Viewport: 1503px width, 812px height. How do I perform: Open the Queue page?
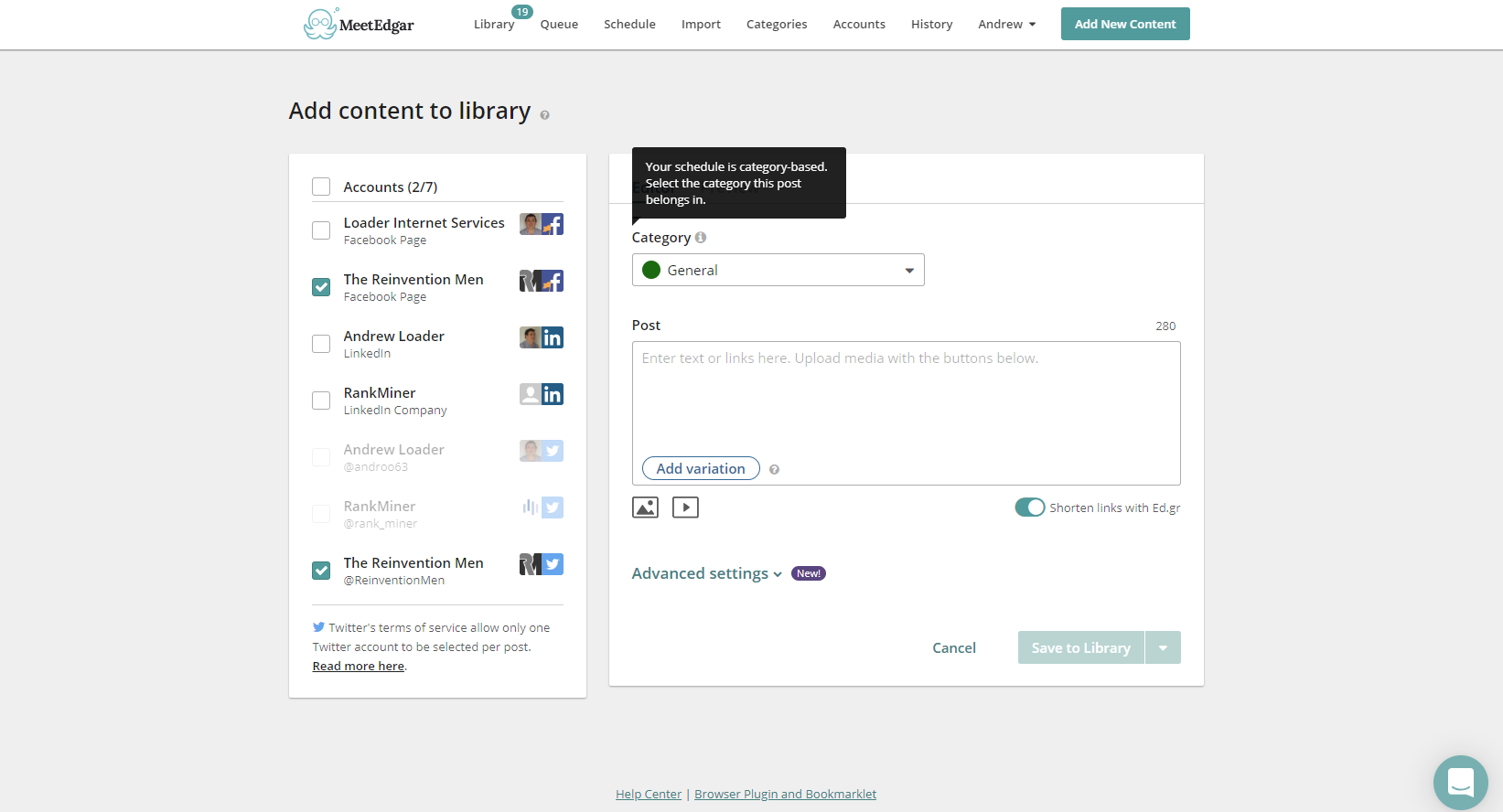coord(559,25)
